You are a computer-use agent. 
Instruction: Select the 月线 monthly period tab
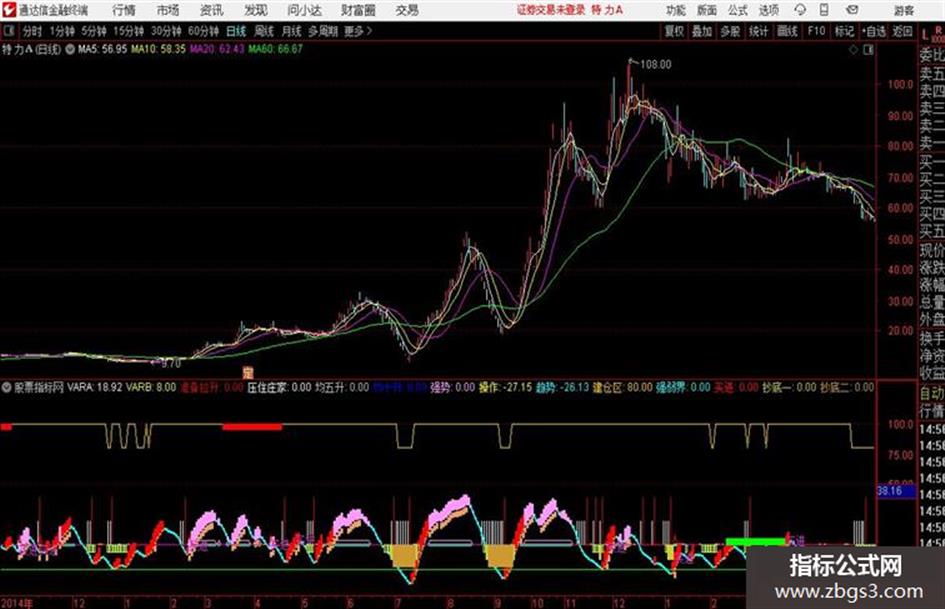pyautogui.click(x=292, y=31)
